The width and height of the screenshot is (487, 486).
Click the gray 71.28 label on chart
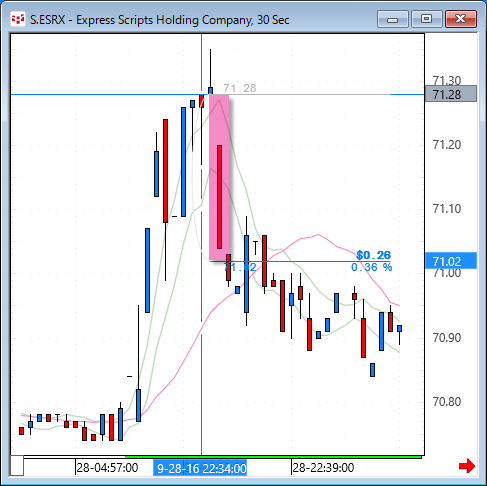click(x=240, y=88)
